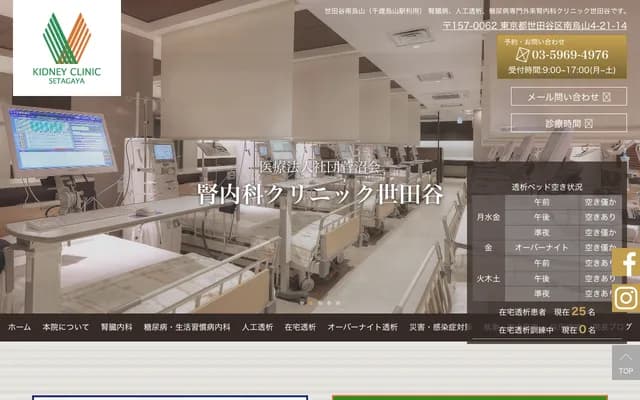Click the header description text 世田谷南烏山
The width and height of the screenshot is (640, 400).
point(476,11)
